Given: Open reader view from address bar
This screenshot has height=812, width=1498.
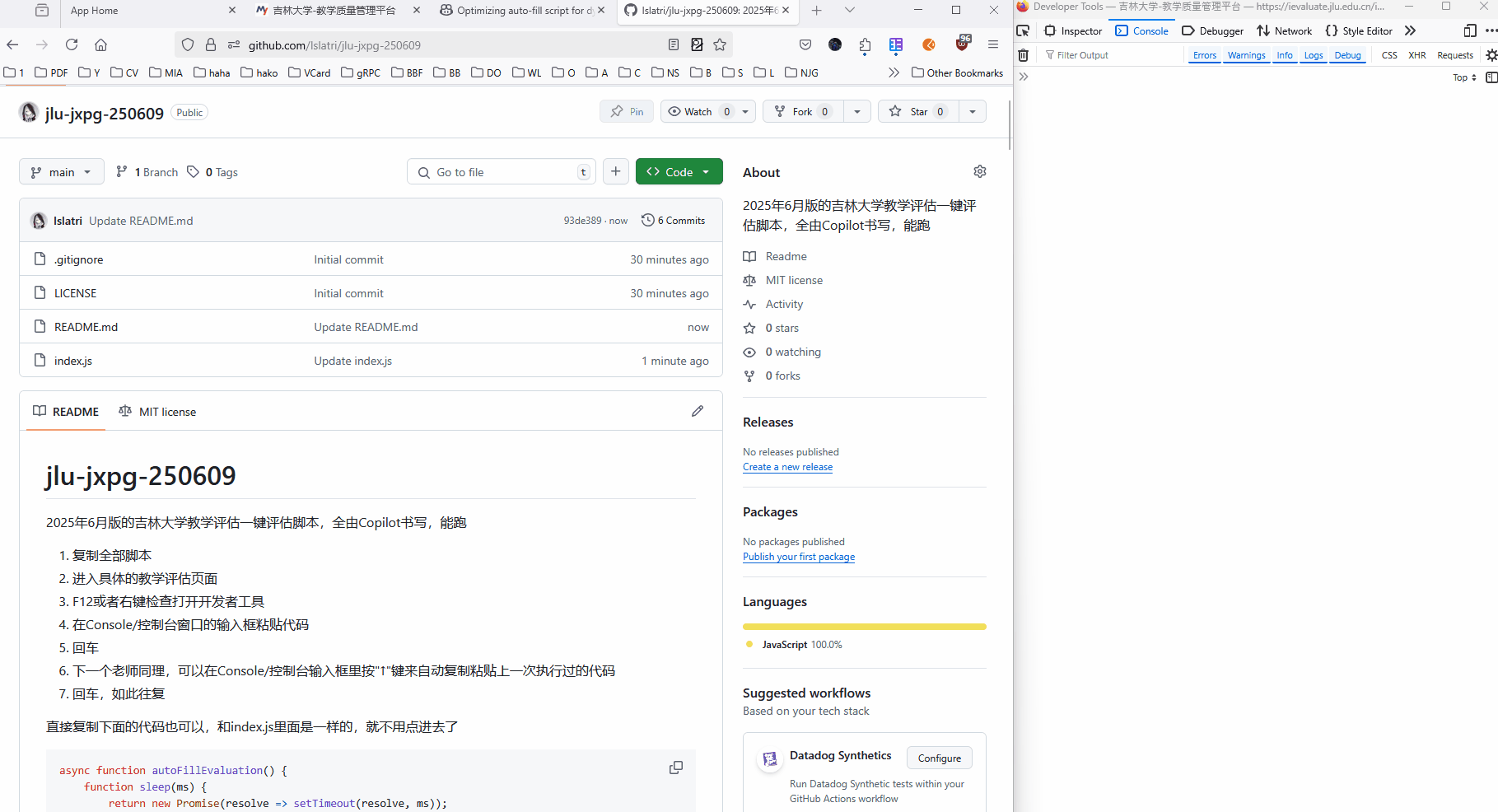Looking at the screenshot, I should (674, 44).
